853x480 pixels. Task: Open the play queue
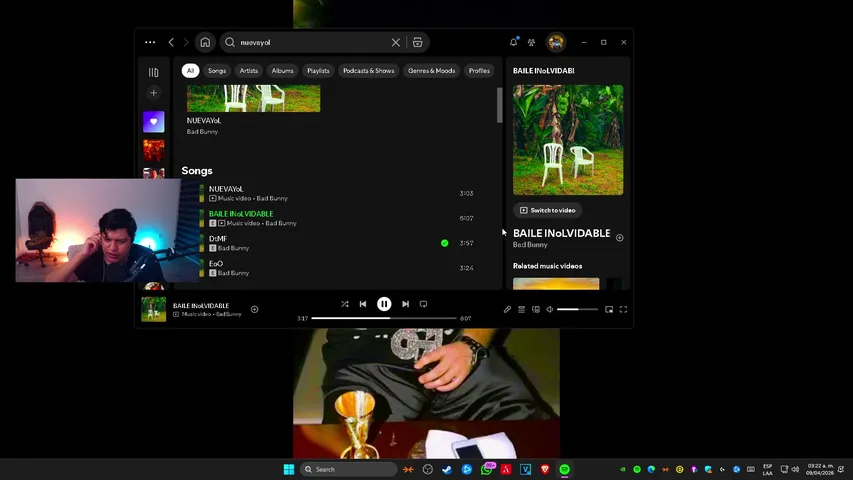(x=521, y=309)
